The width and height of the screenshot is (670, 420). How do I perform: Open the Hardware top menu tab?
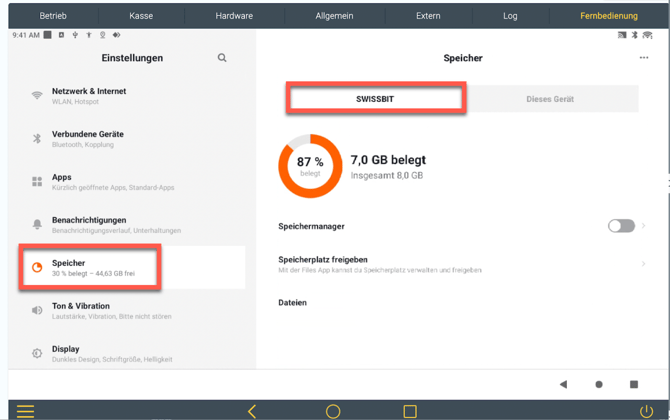(x=234, y=16)
